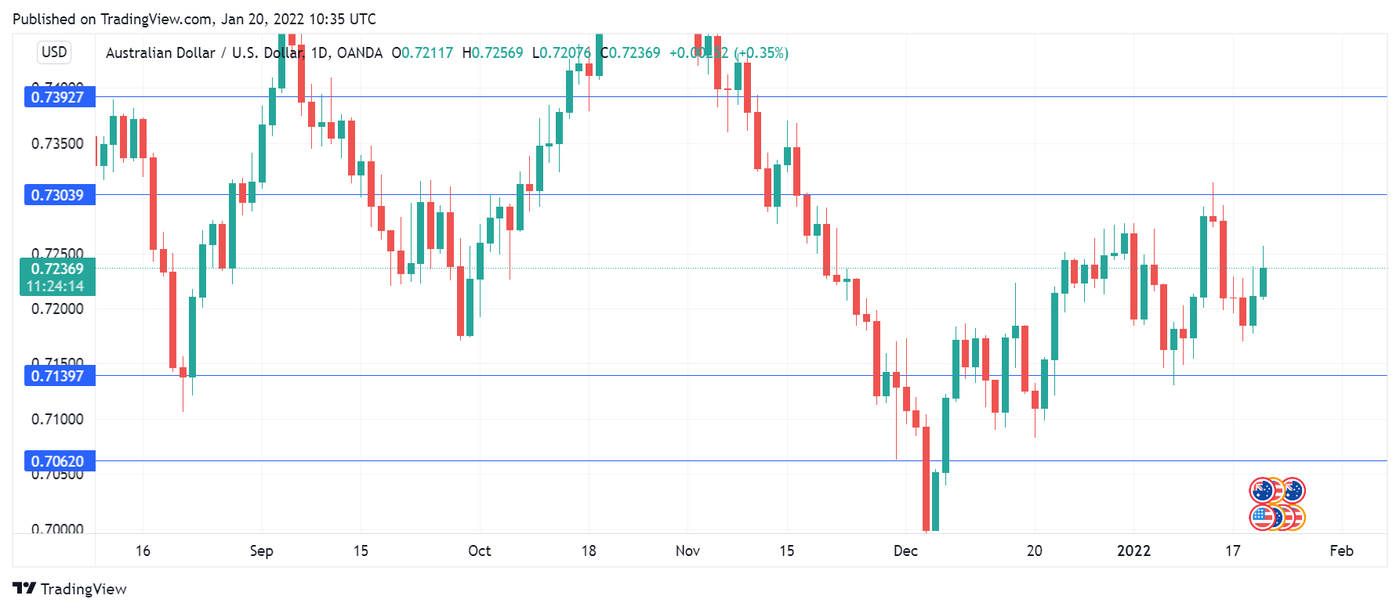1400x610 pixels.
Task: Click the Dec label on time axis
Action: [x=907, y=551]
